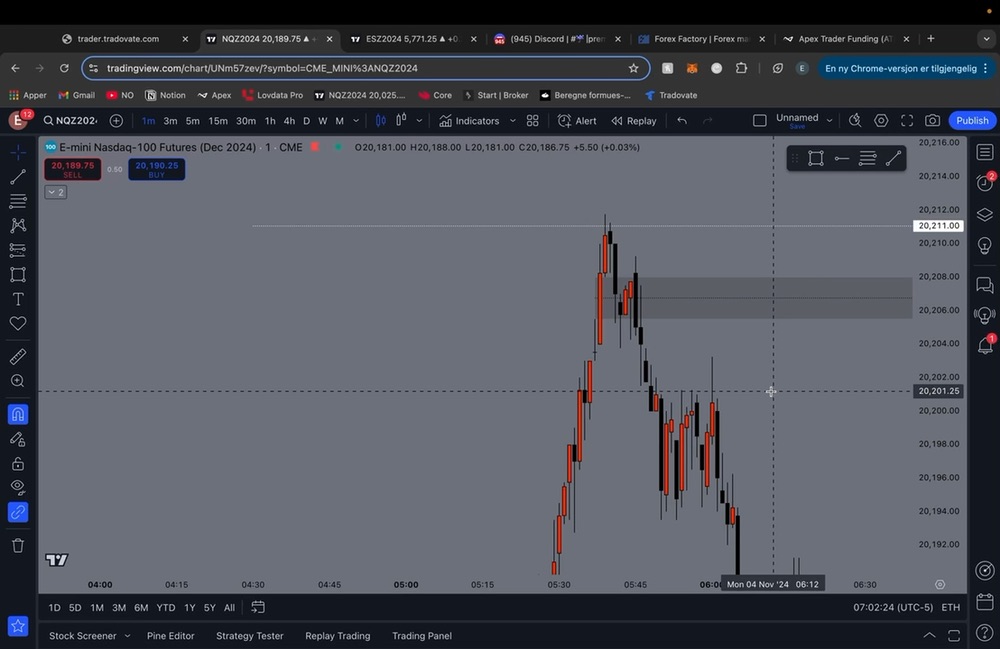Expand the chart type dropdown arrow

tap(419, 120)
